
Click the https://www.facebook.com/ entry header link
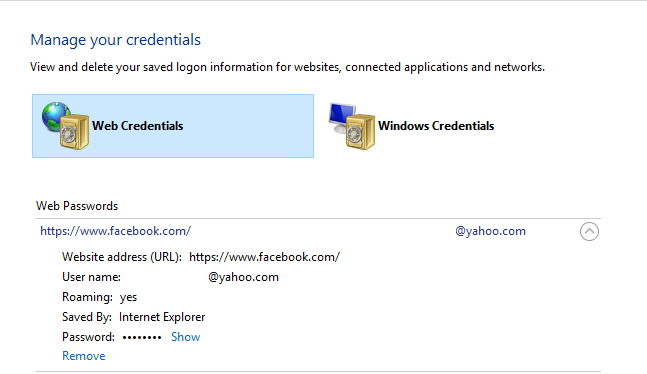coord(116,231)
